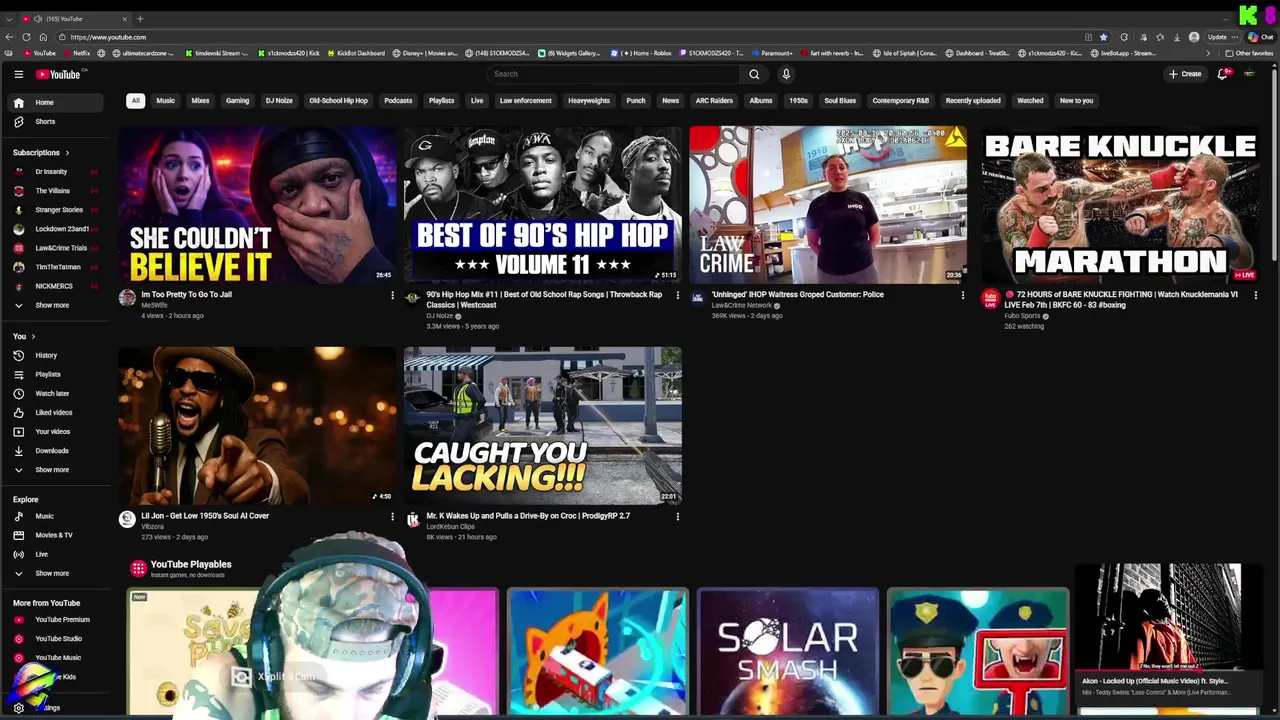Select the Gaming filter chip
The image size is (1280, 720).
[x=237, y=100]
